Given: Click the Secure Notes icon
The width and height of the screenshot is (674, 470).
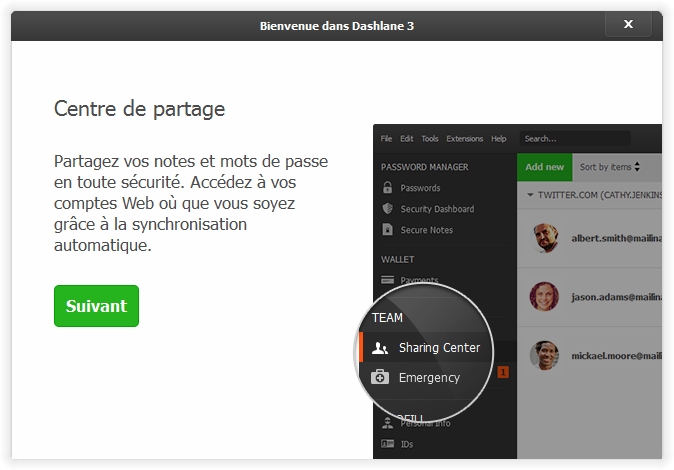Looking at the screenshot, I should tap(387, 229).
